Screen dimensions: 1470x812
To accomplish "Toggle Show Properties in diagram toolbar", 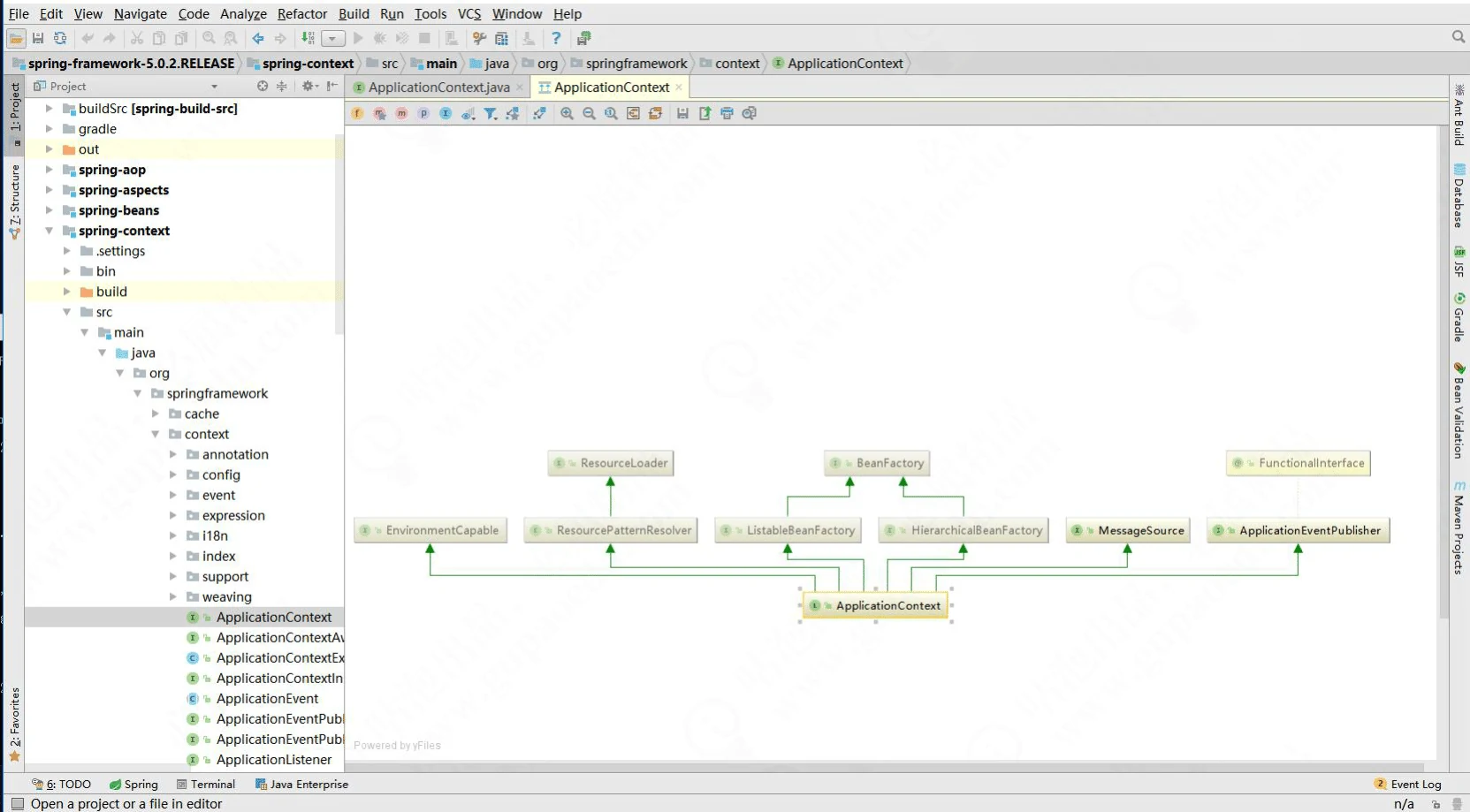I will coord(423,113).
